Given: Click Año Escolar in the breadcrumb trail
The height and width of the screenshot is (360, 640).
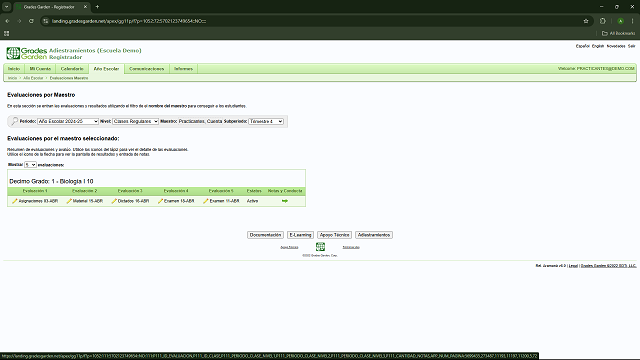Looking at the screenshot, I should (33, 78).
